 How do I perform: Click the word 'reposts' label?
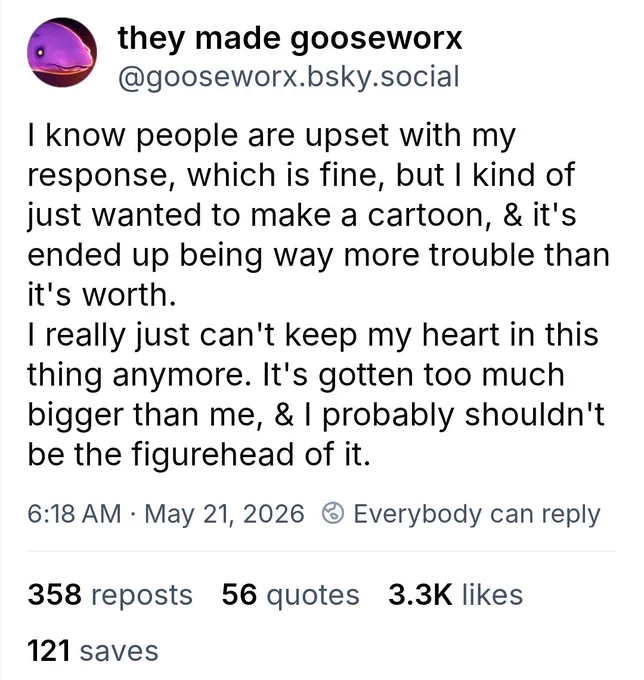coord(142,596)
